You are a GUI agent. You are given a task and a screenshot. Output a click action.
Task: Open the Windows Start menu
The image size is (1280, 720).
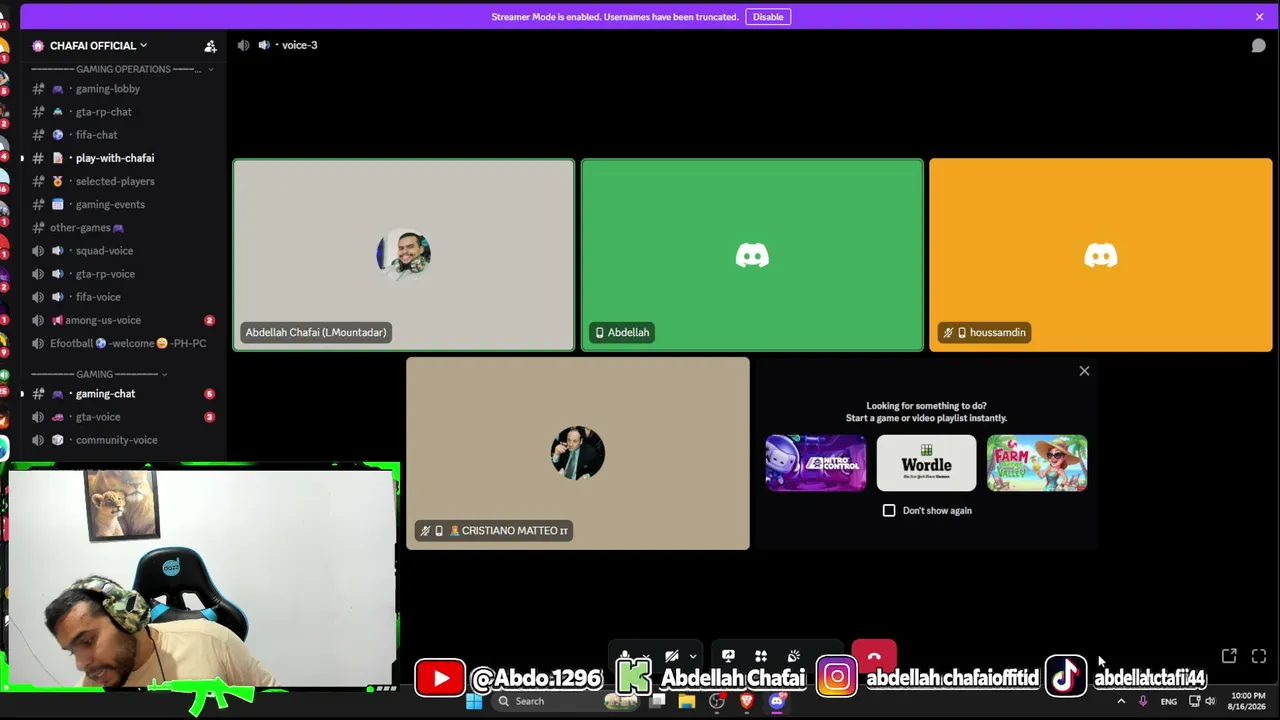pos(474,701)
